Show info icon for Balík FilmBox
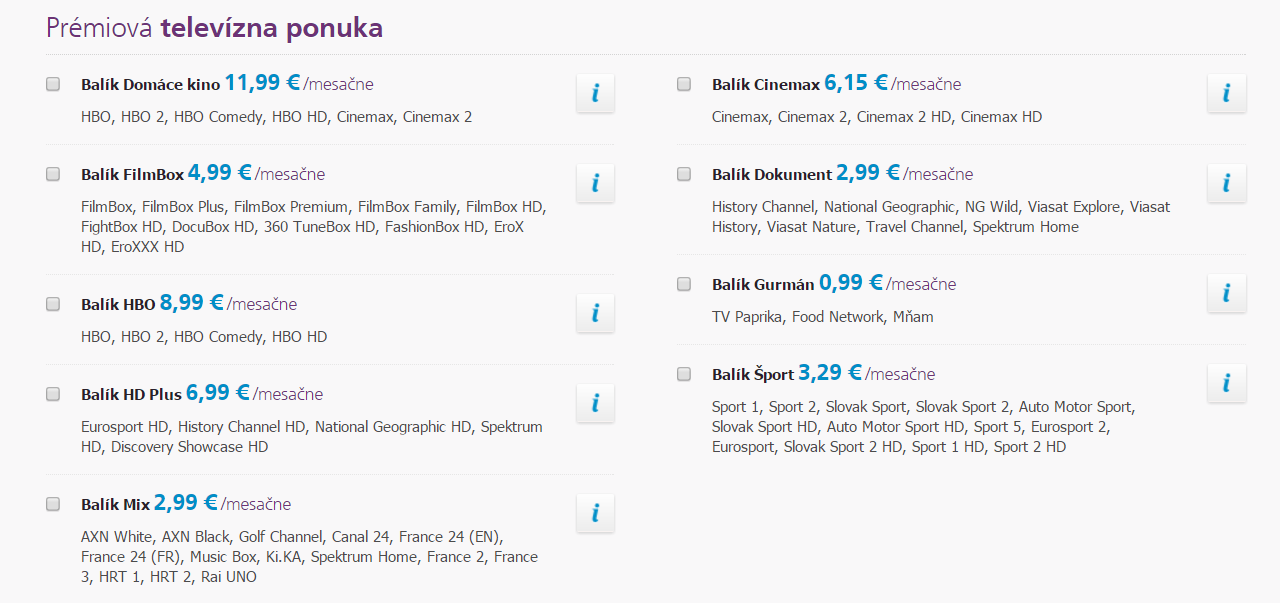This screenshot has width=1280, height=603. point(595,183)
